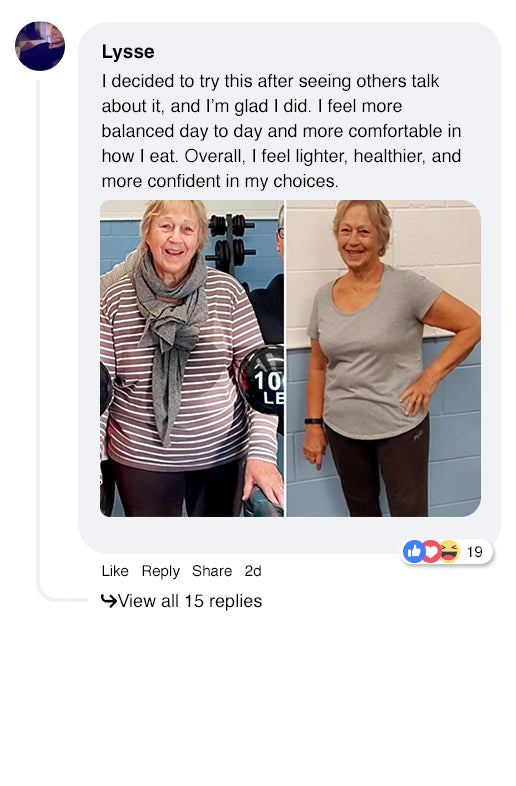Open the gray t-shirt after photo
This screenshot has width=516, height=786.
[x=384, y=358]
